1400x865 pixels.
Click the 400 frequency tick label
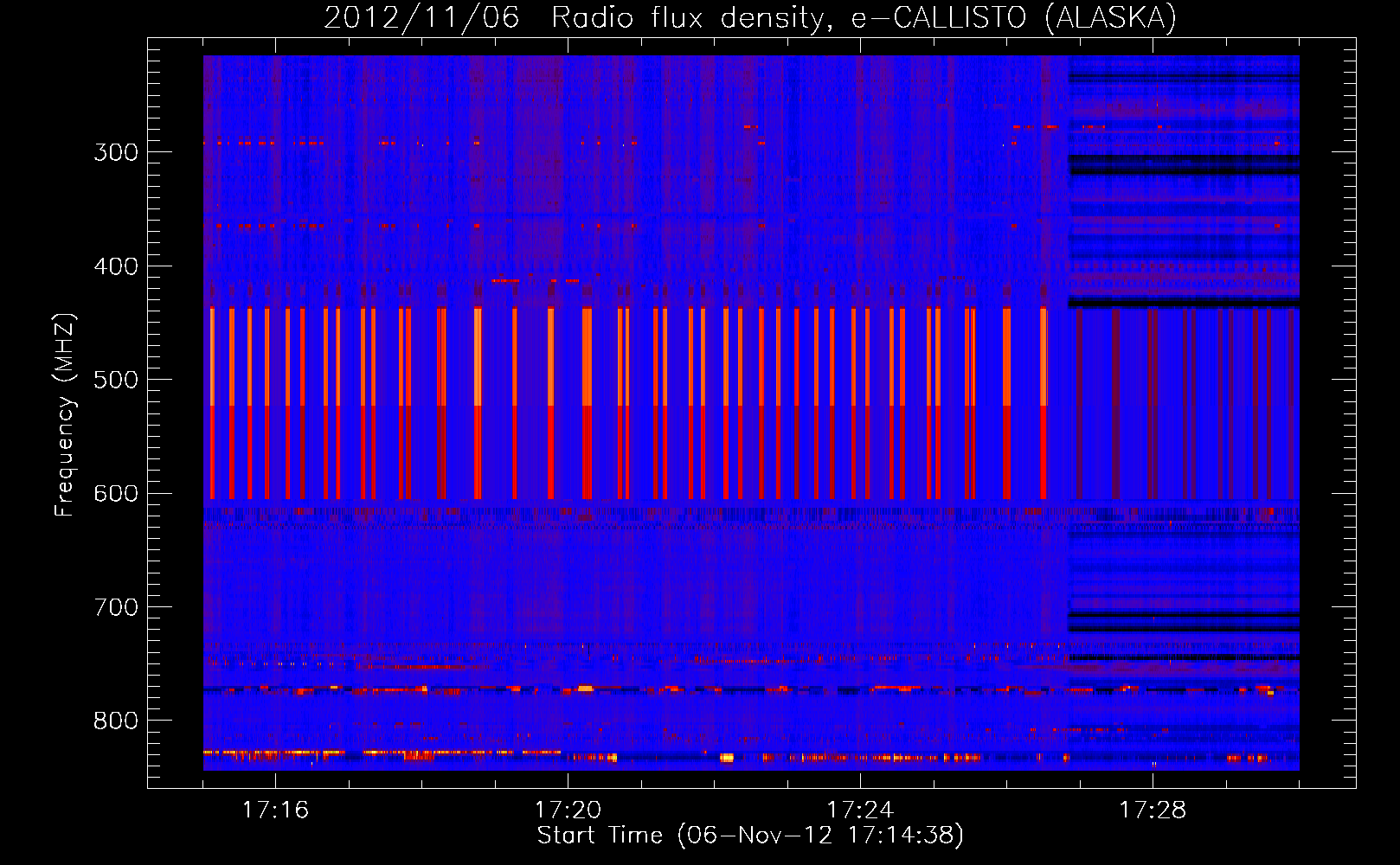116,266
